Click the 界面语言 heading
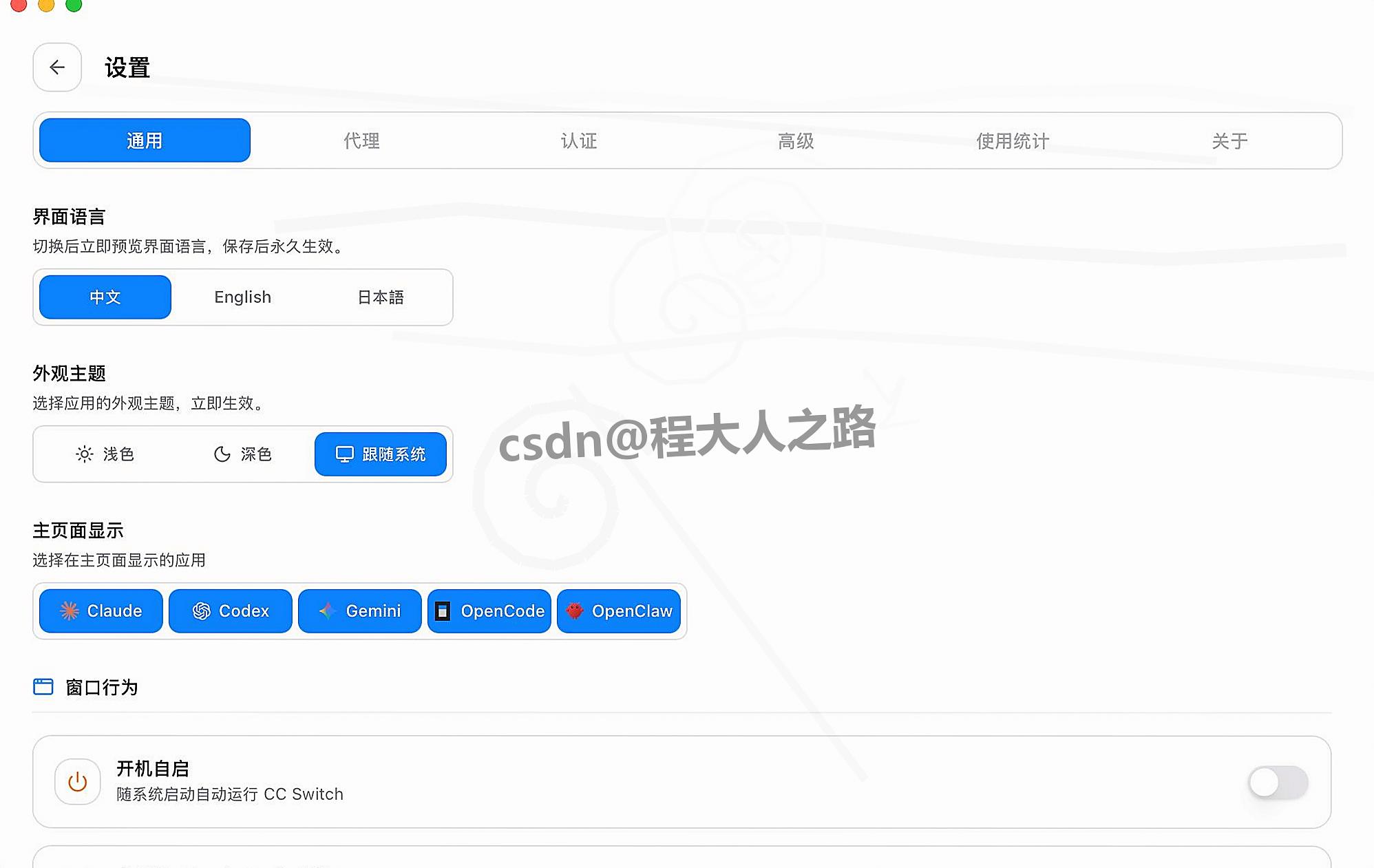This screenshot has height=868, width=1374. point(69,217)
